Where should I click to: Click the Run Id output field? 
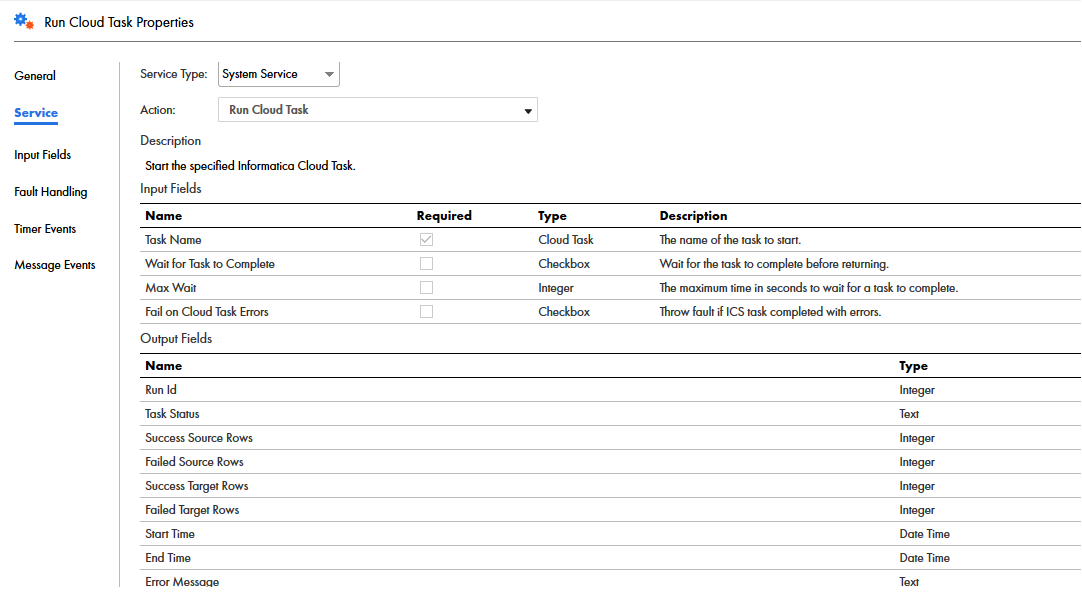(161, 389)
